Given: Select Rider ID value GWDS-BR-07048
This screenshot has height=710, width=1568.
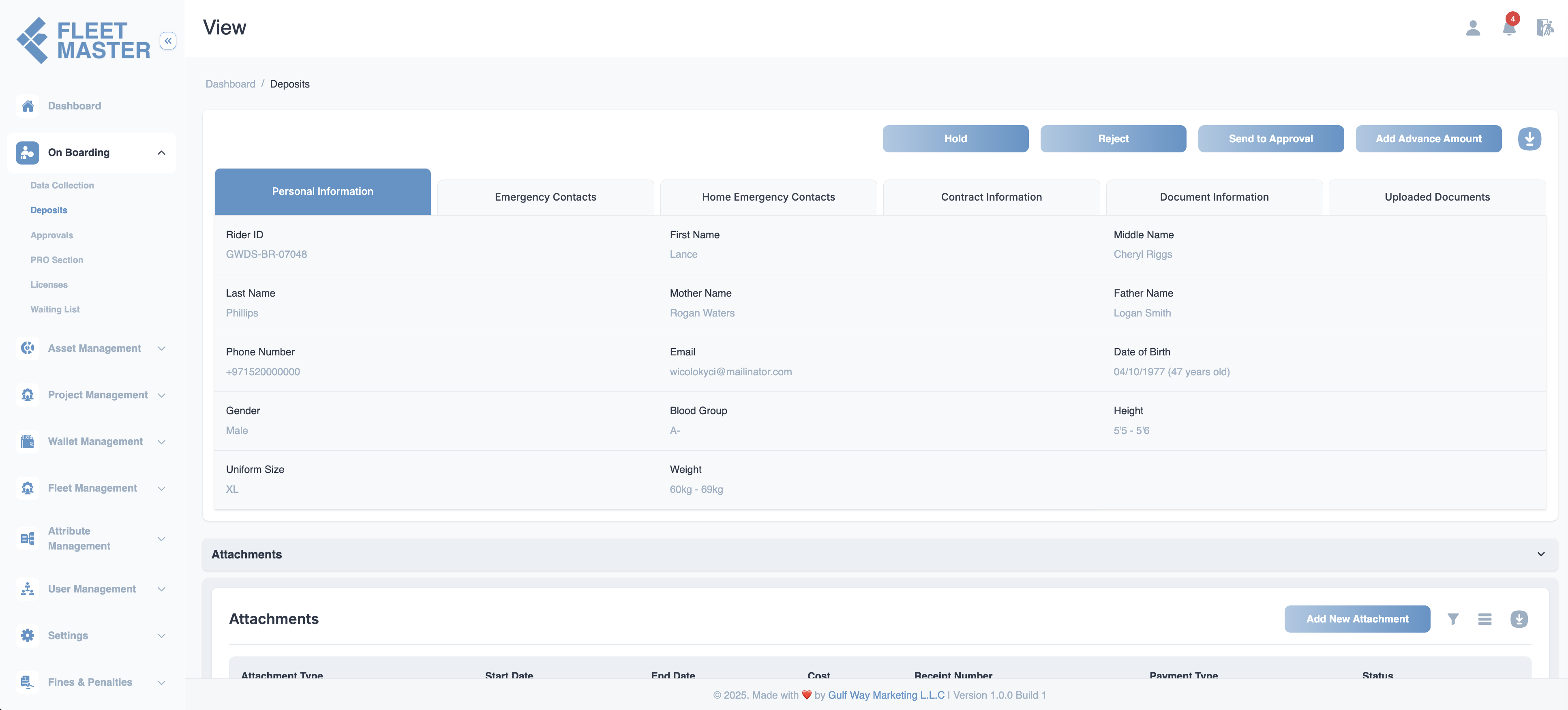Looking at the screenshot, I should [266, 254].
